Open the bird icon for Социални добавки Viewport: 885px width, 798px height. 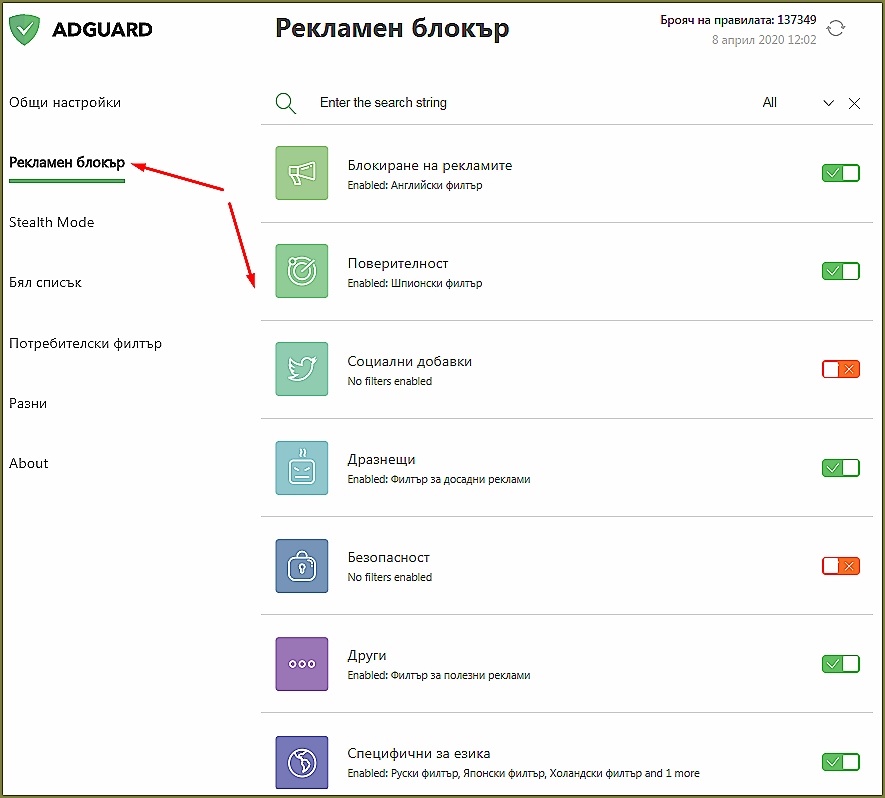click(x=302, y=369)
